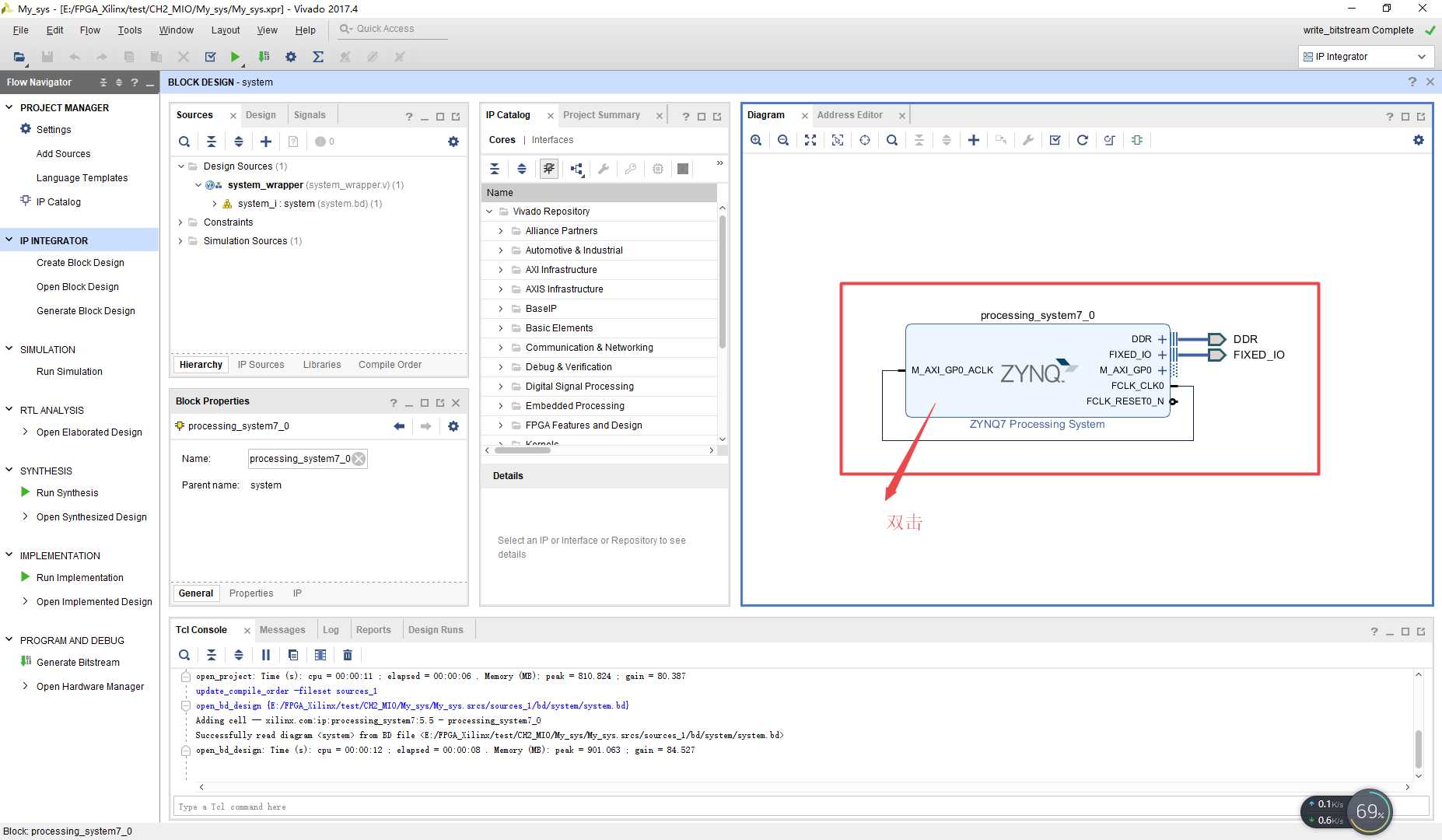
Task: Open the IP Sources tab
Action: pyautogui.click(x=261, y=365)
